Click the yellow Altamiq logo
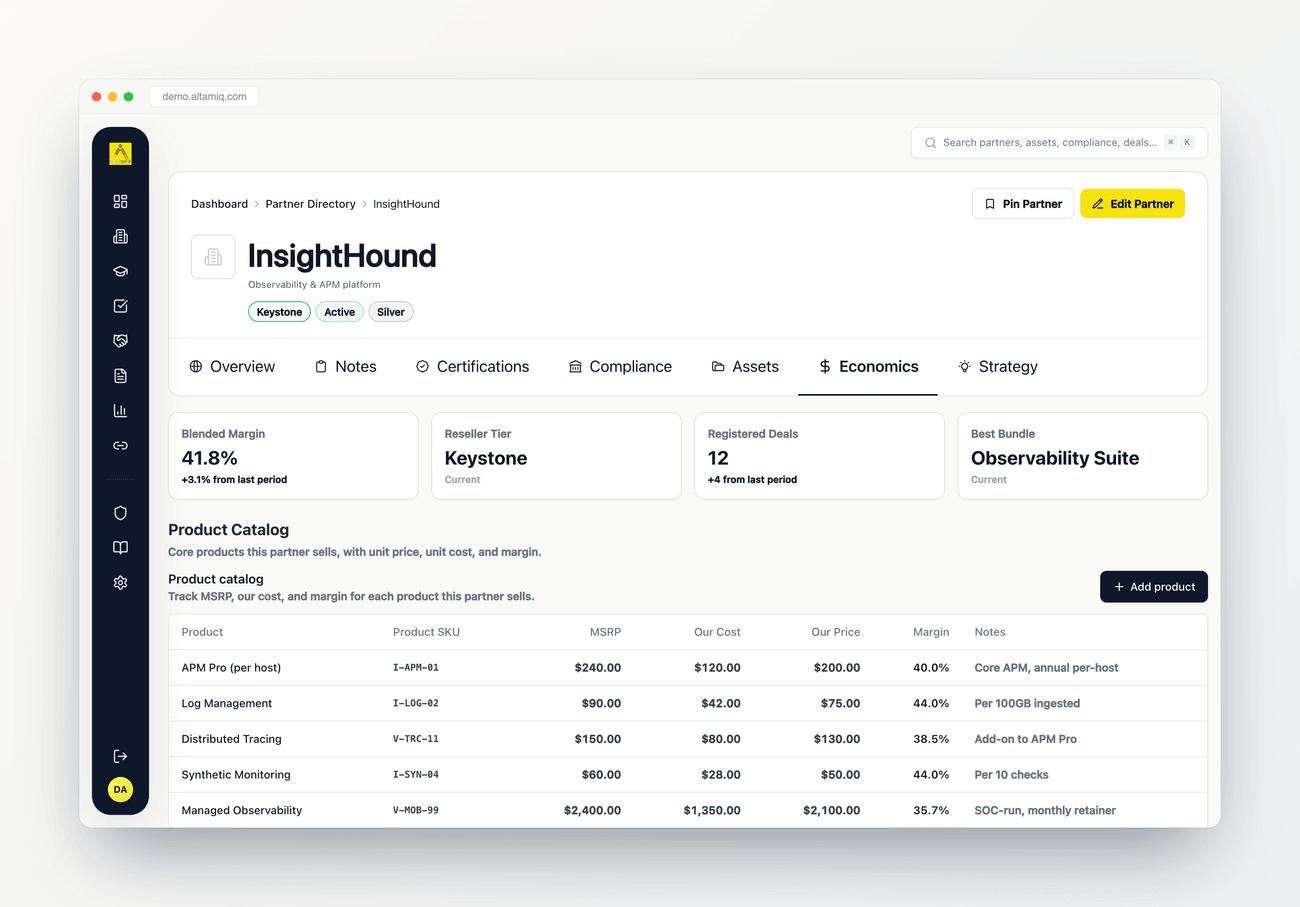This screenshot has width=1300, height=907. (x=120, y=154)
